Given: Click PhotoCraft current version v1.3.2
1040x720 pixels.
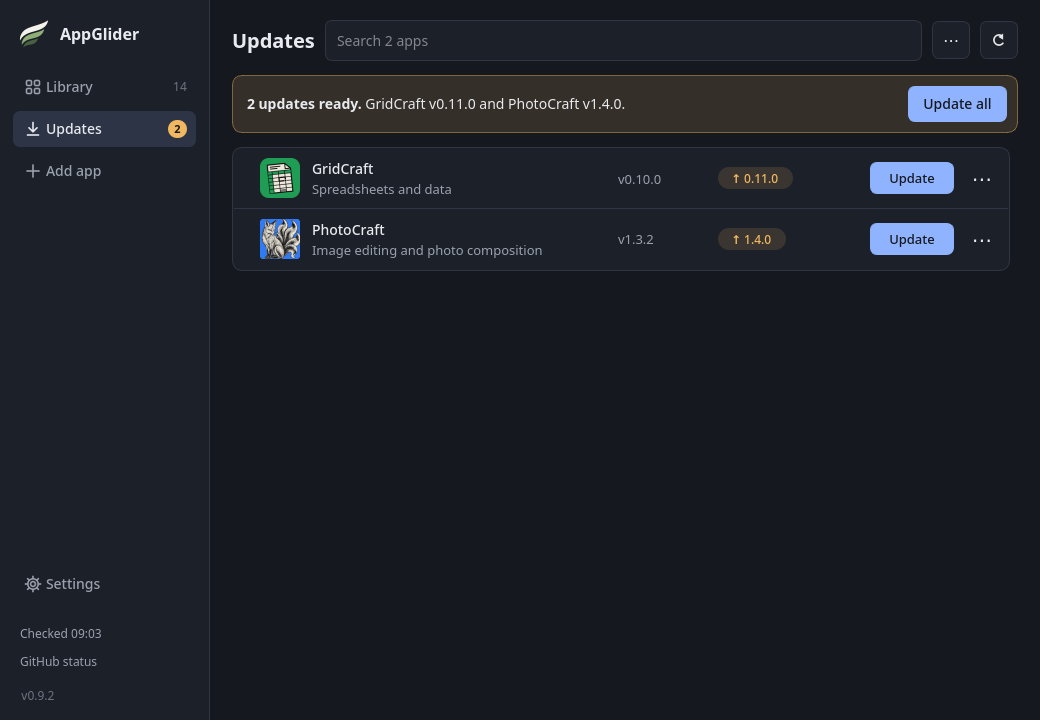Looking at the screenshot, I should (x=635, y=239).
